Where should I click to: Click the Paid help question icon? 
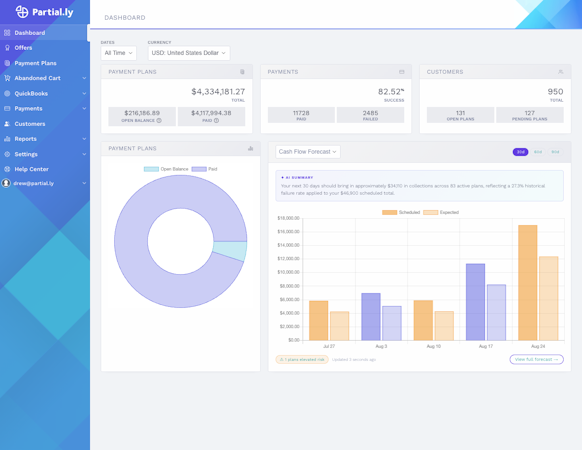[216, 120]
